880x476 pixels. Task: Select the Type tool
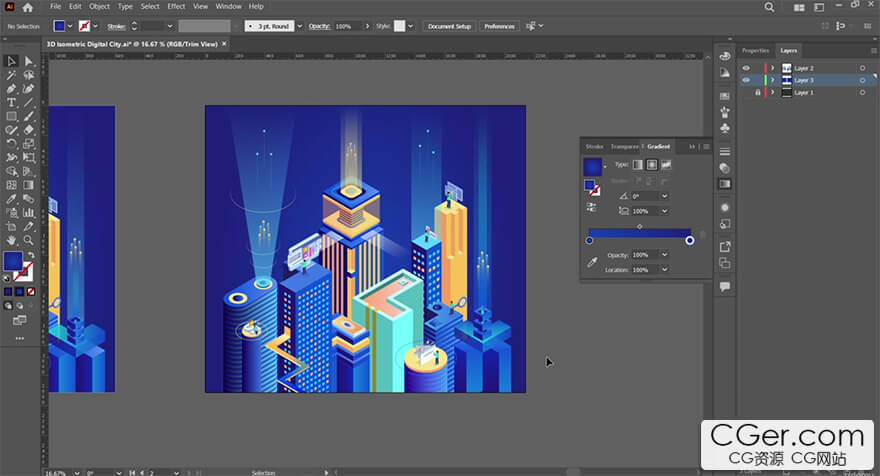pyautogui.click(x=11, y=102)
